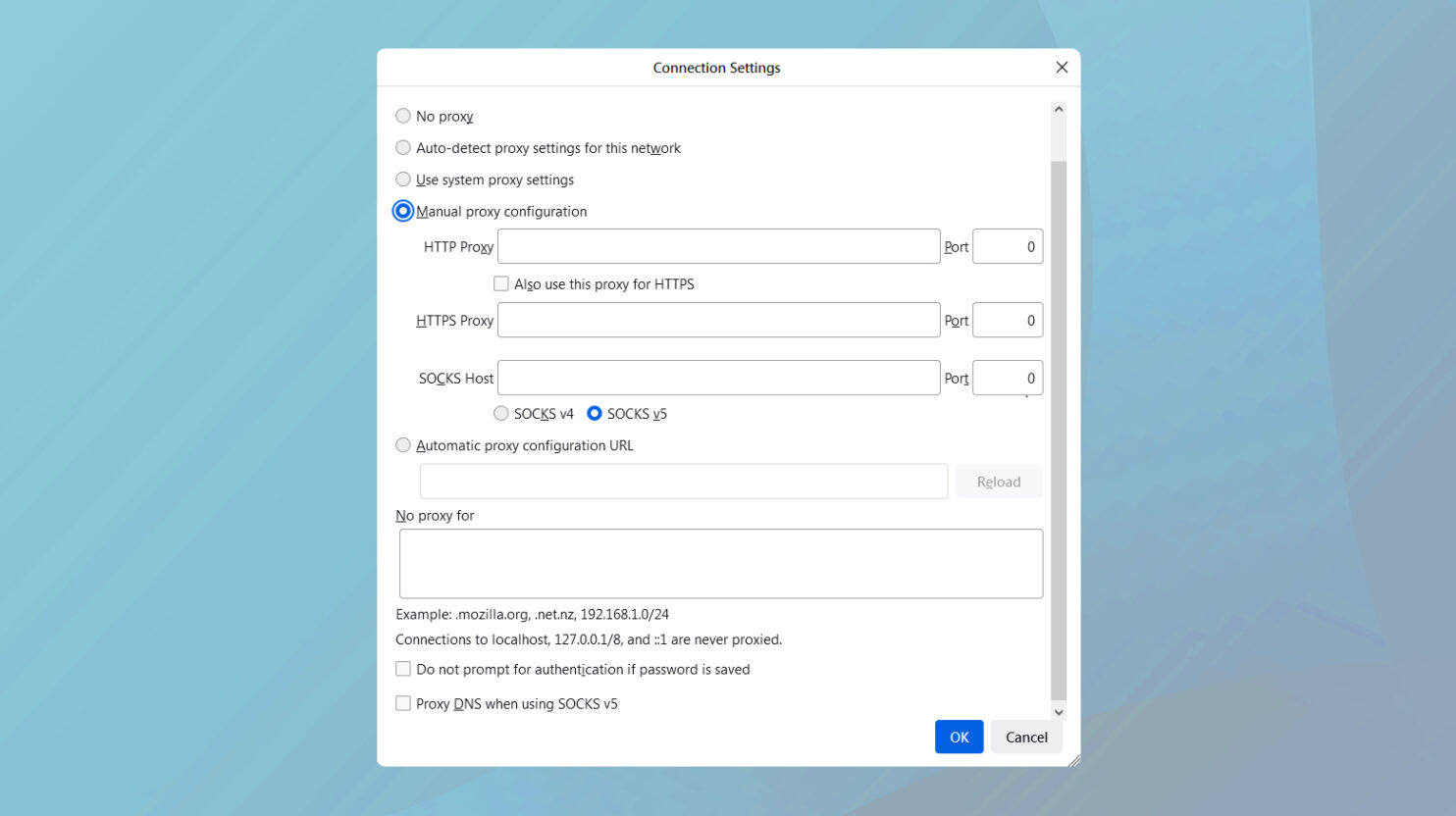Screen dimensions: 1456x816
Task: Choose Use system proxy settings
Action: 402,178
